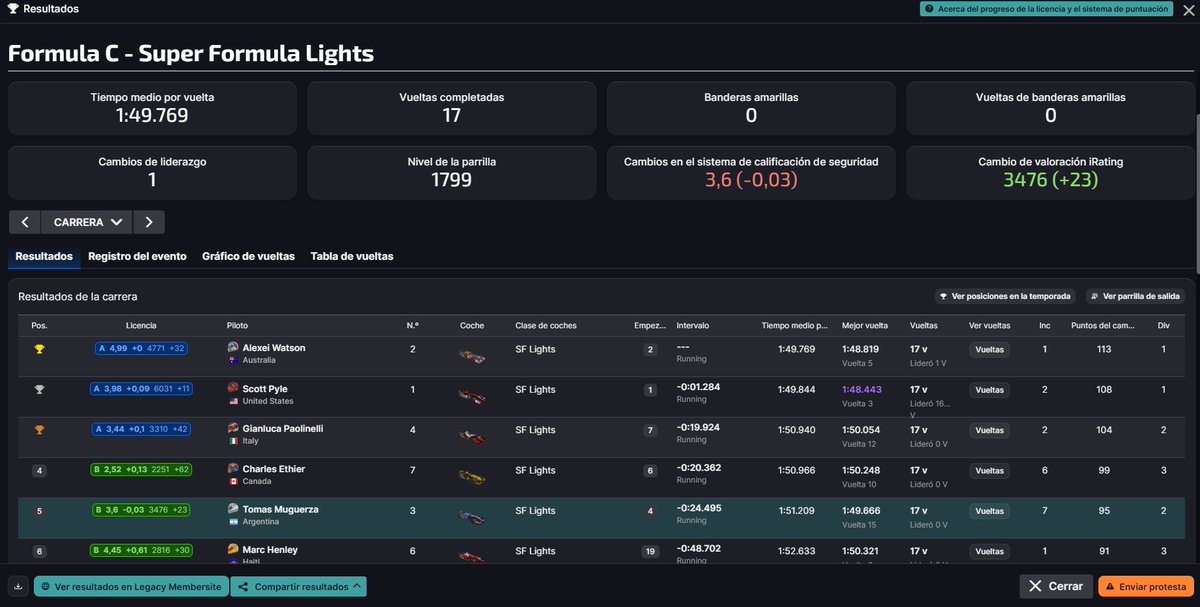Click interval -0:48.702 in Marc Henley's row

[698, 549]
